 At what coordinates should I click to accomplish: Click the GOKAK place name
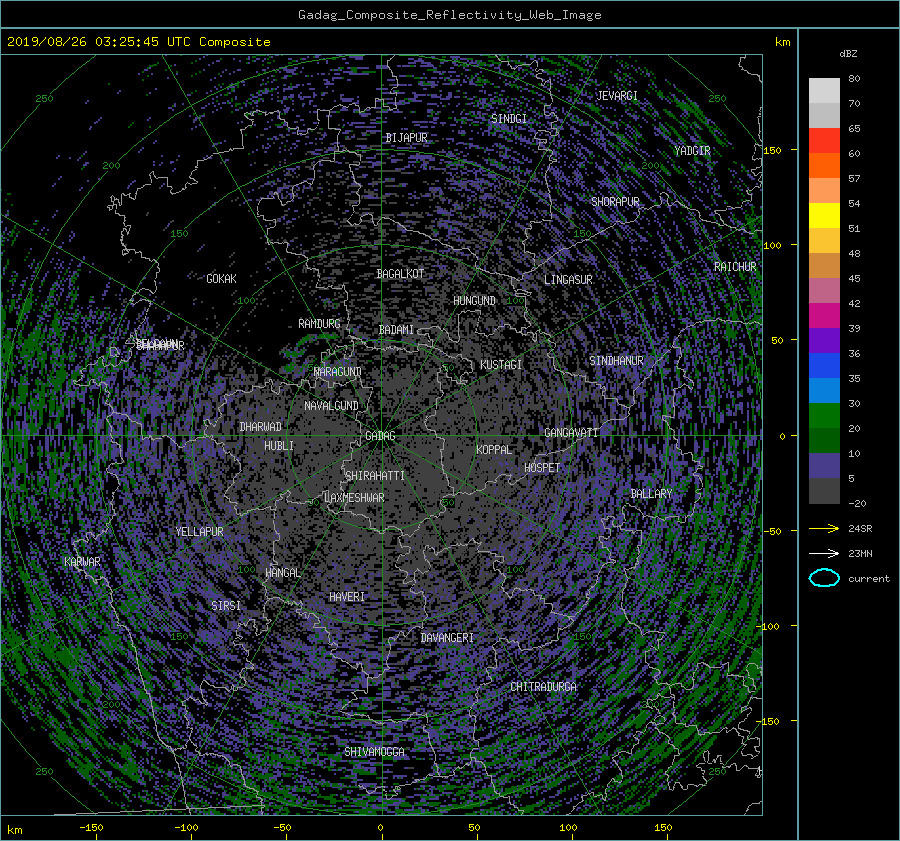(222, 278)
